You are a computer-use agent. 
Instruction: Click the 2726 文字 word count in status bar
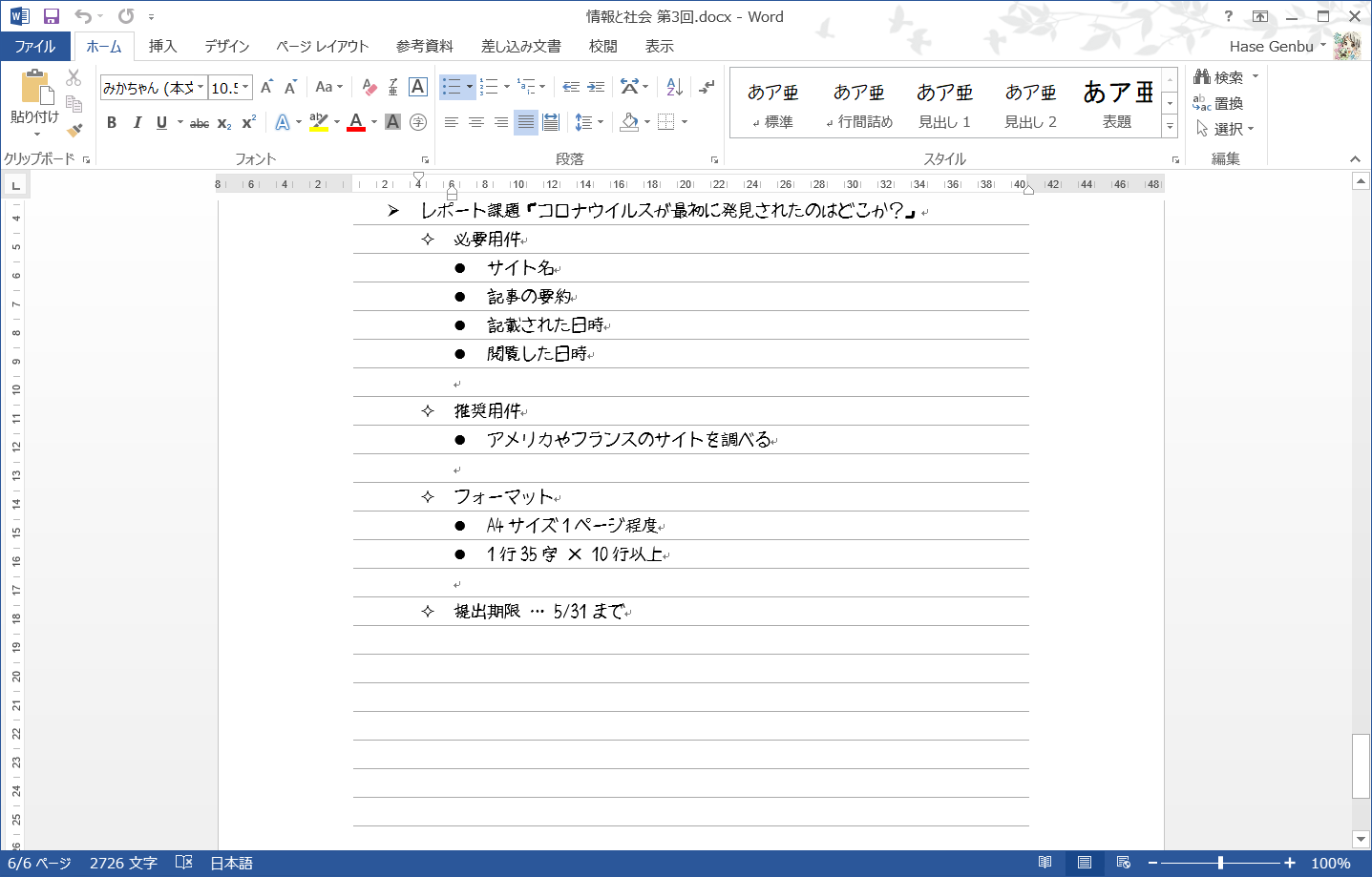click(123, 863)
